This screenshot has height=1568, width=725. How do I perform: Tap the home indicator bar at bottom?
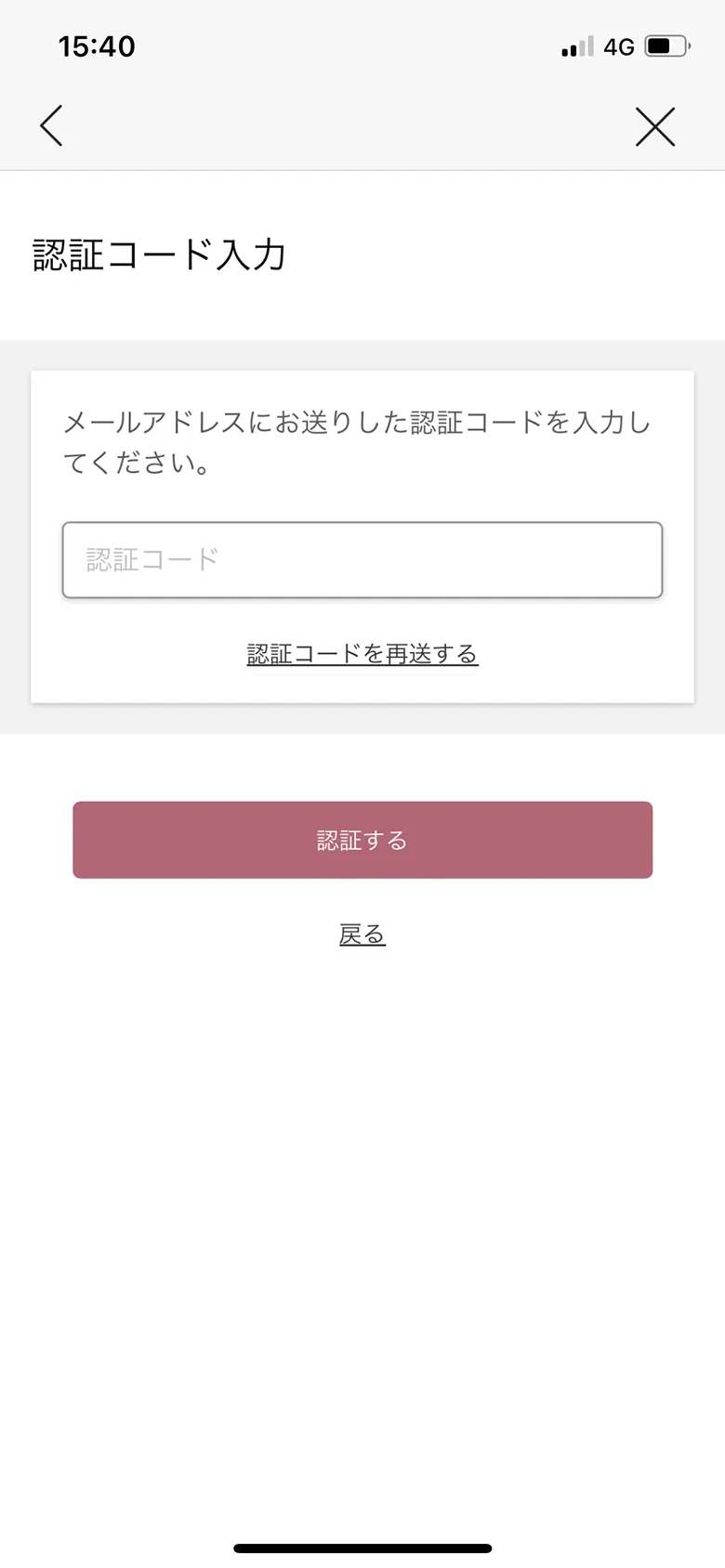pos(362,1548)
